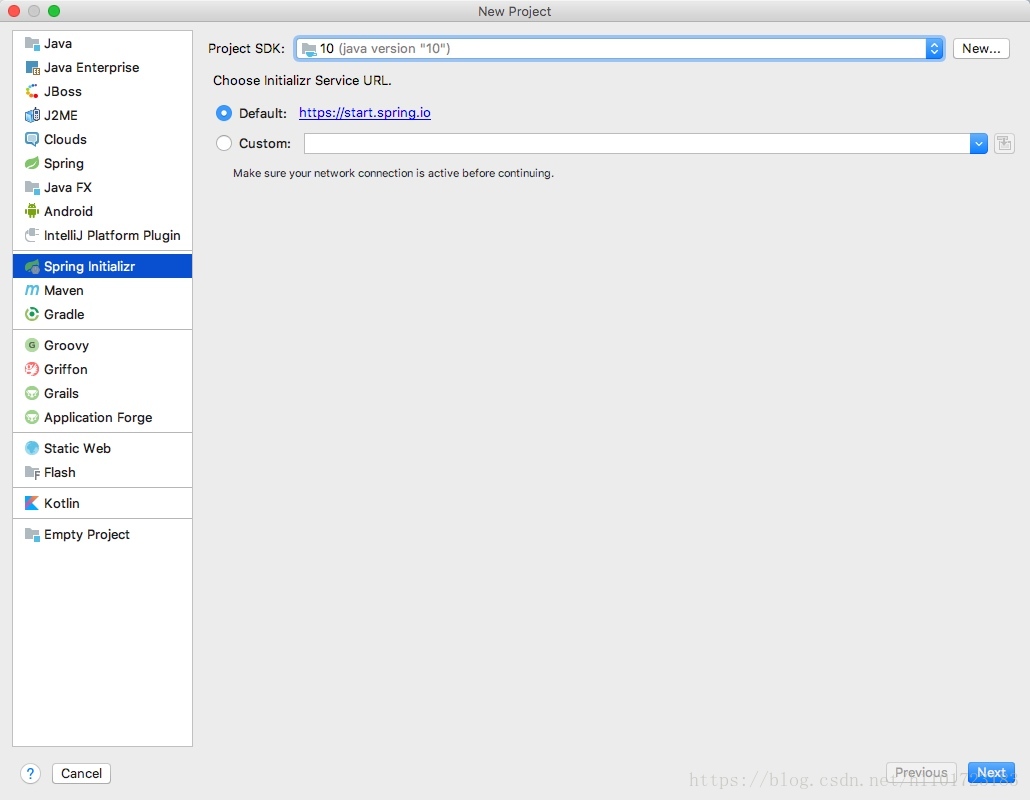The width and height of the screenshot is (1030, 800).
Task: Select the Default service URL radio button
Action: [223, 113]
